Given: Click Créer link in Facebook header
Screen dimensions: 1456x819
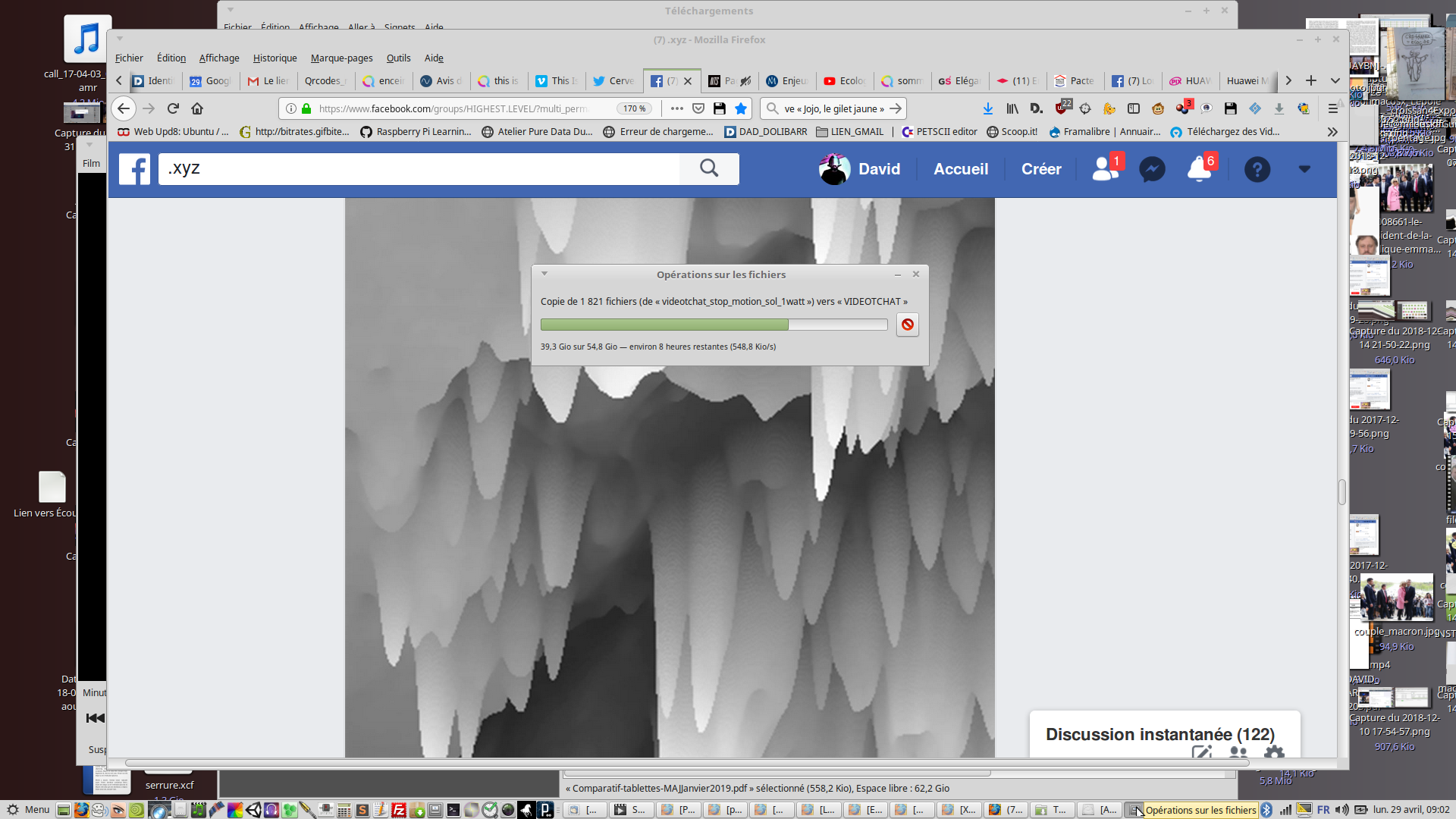Looking at the screenshot, I should (1041, 169).
